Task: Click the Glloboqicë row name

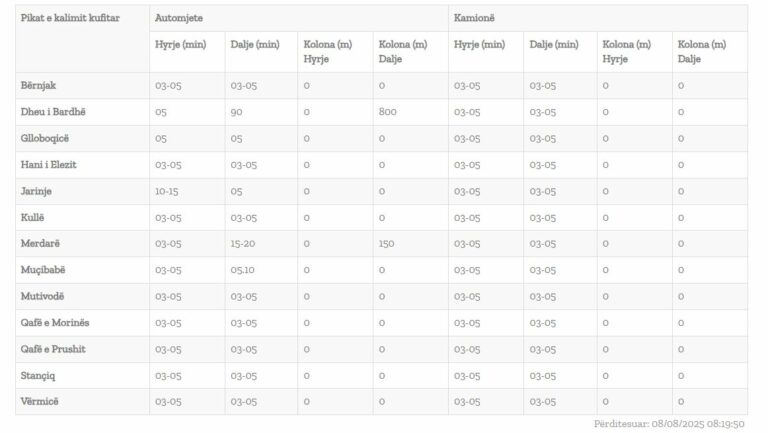Action: pyautogui.click(x=46, y=139)
